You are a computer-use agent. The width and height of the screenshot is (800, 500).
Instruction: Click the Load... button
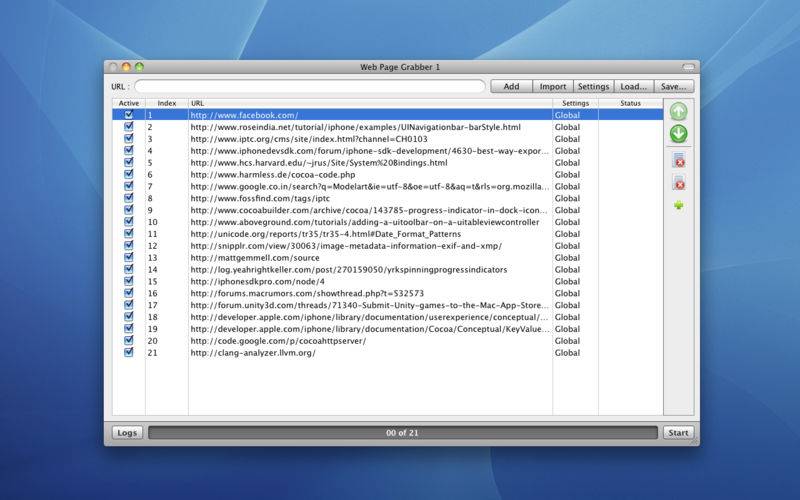coord(634,86)
